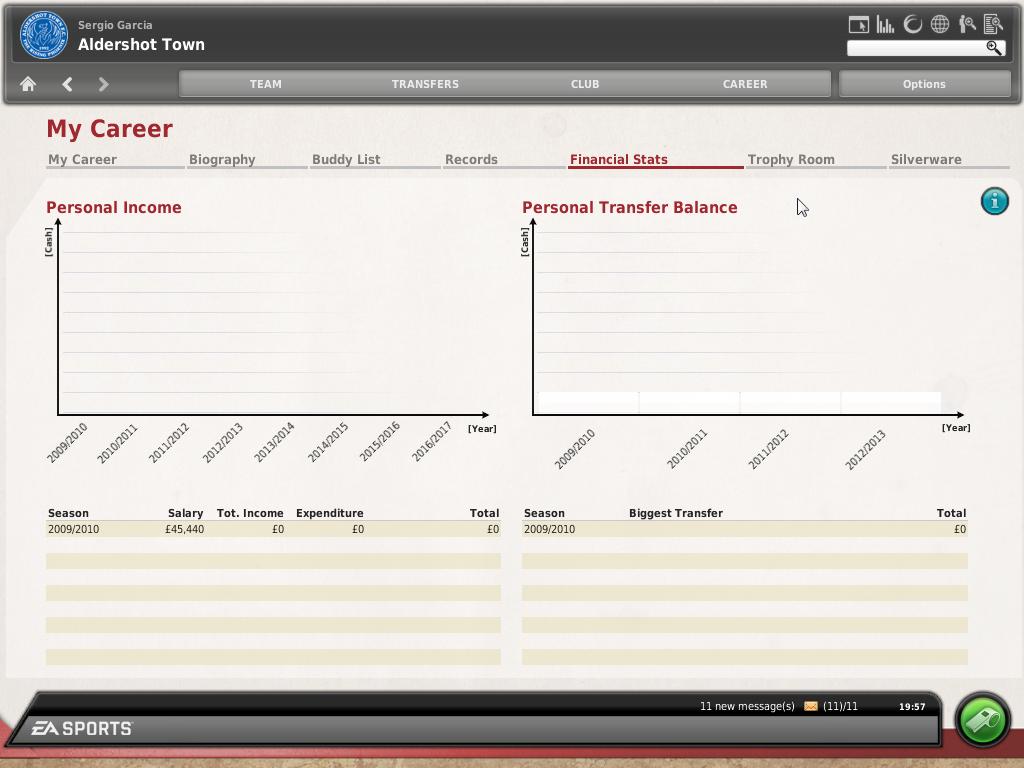Click the Aldershot Town club crest
The height and width of the screenshot is (768, 1024).
pos(43,36)
